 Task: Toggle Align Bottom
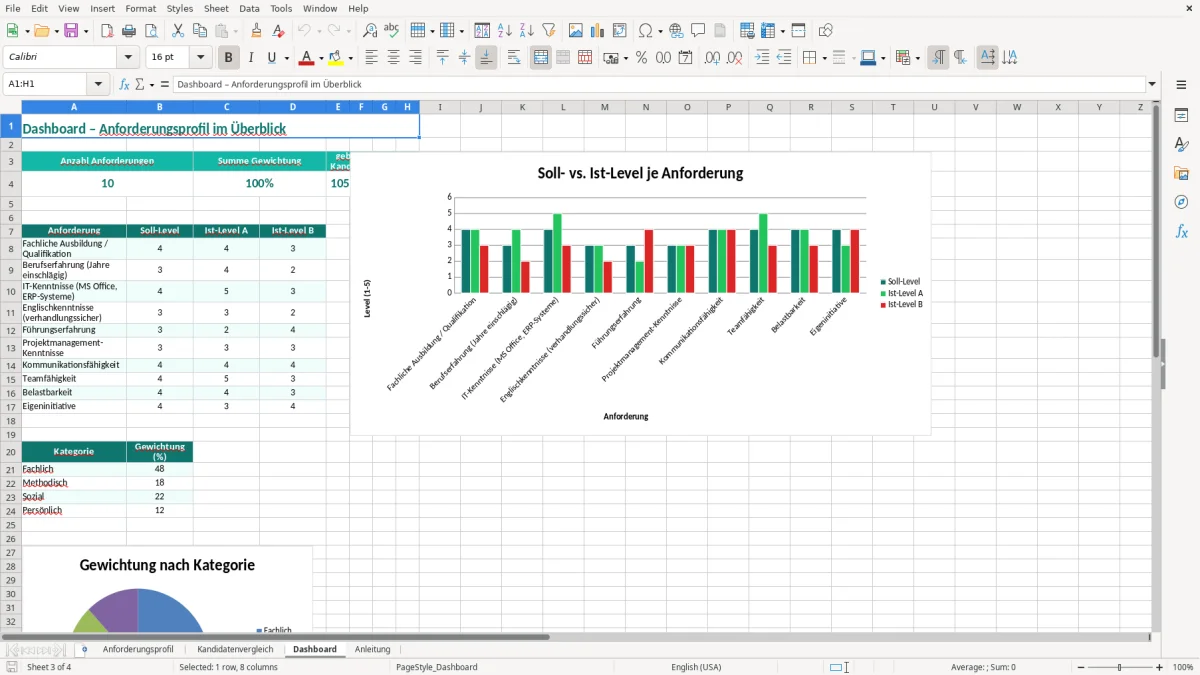[486, 58]
